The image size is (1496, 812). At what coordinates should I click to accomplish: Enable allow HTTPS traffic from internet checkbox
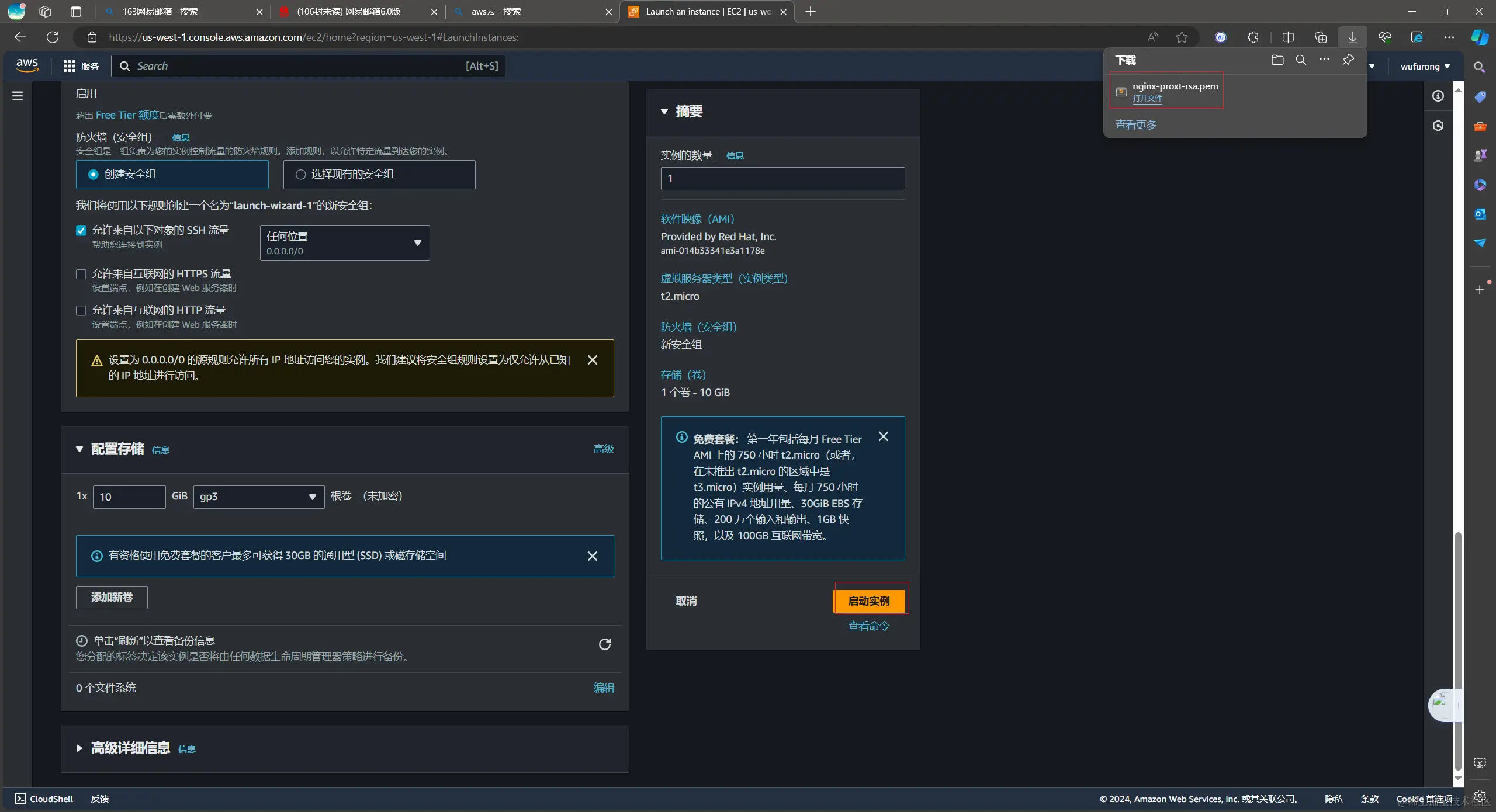(81, 275)
